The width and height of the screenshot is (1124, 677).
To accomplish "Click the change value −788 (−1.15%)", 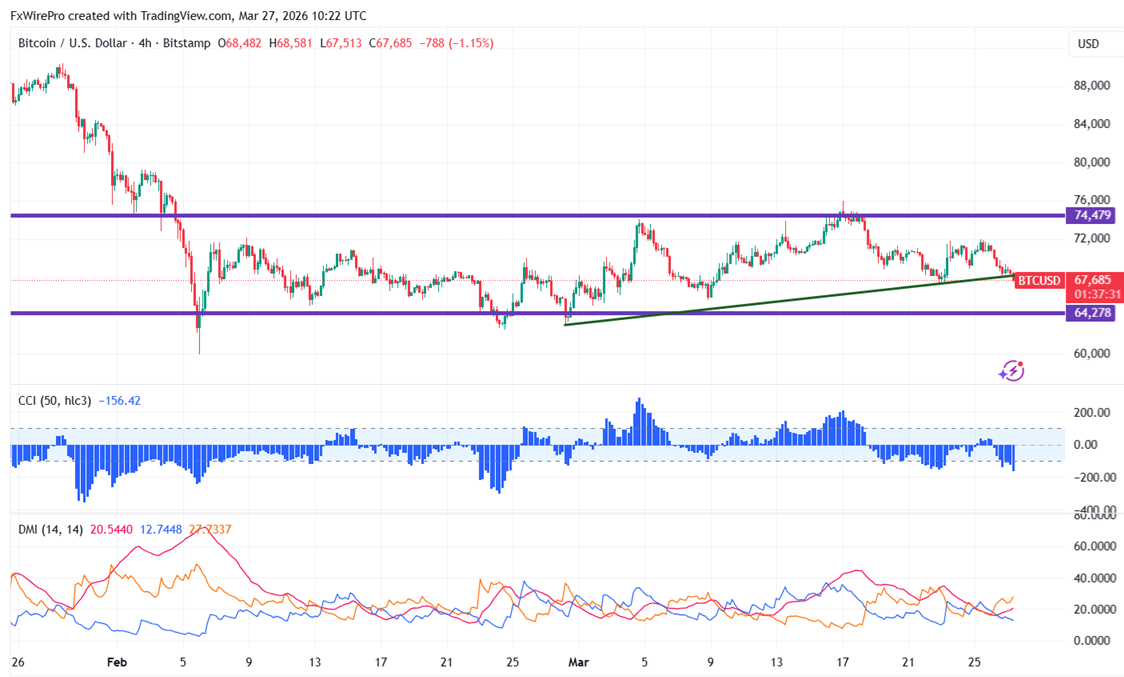I will 456,43.
